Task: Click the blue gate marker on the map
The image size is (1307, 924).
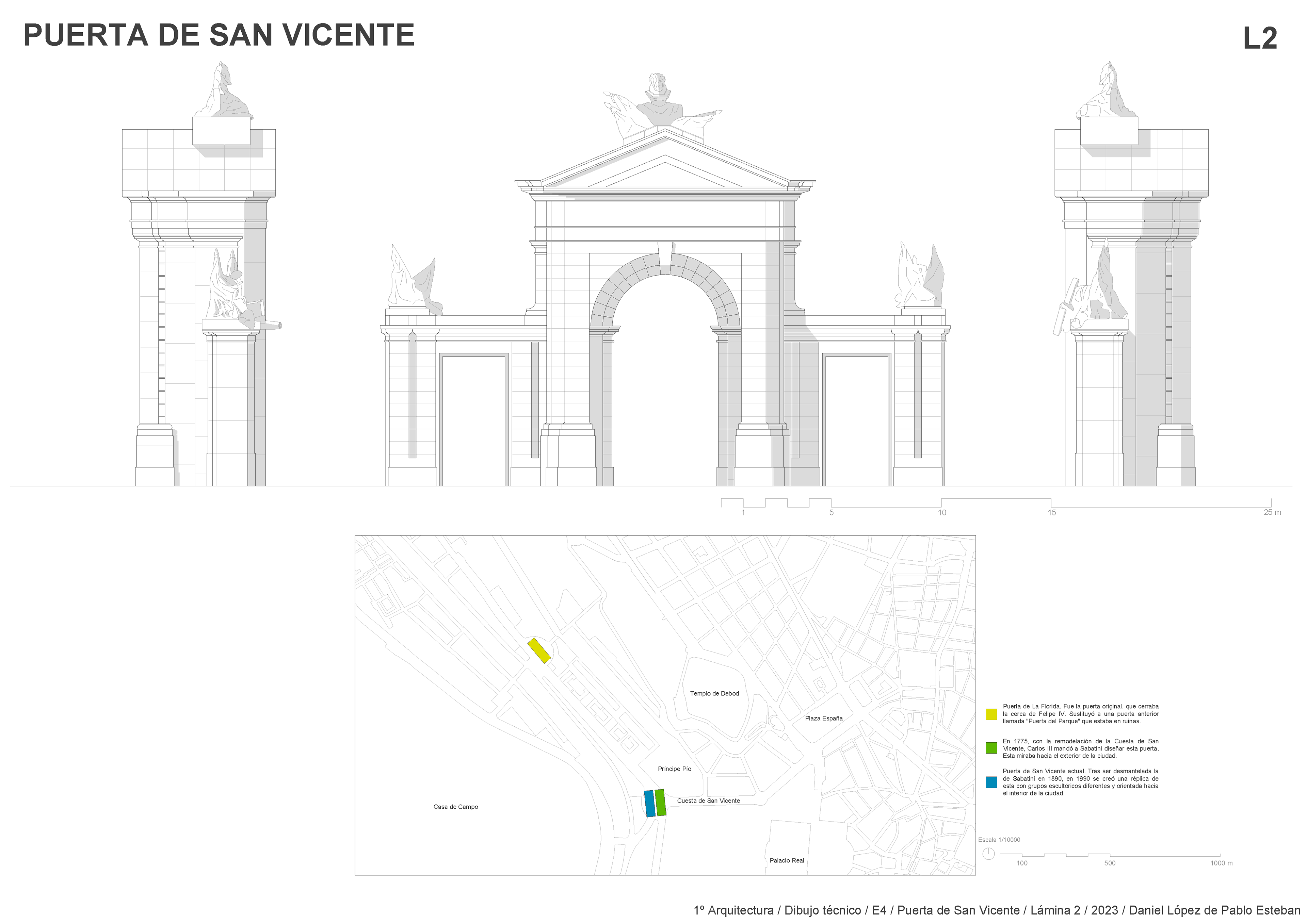Action: (649, 803)
